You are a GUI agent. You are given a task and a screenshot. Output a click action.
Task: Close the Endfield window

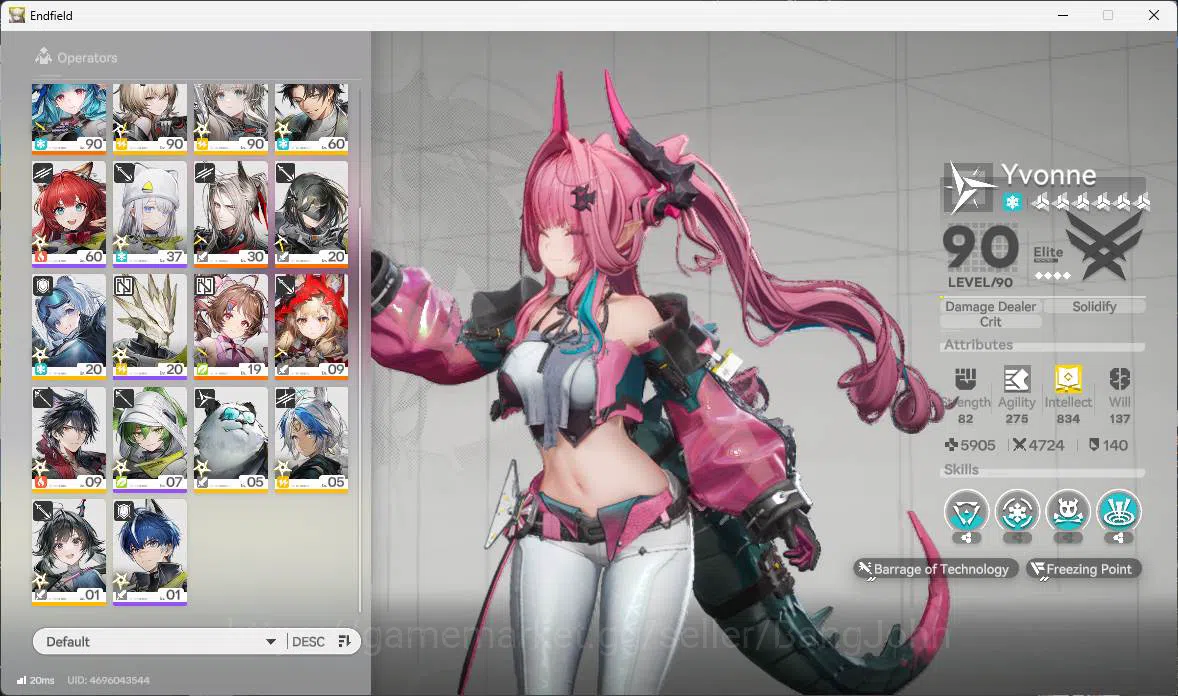tap(1154, 15)
